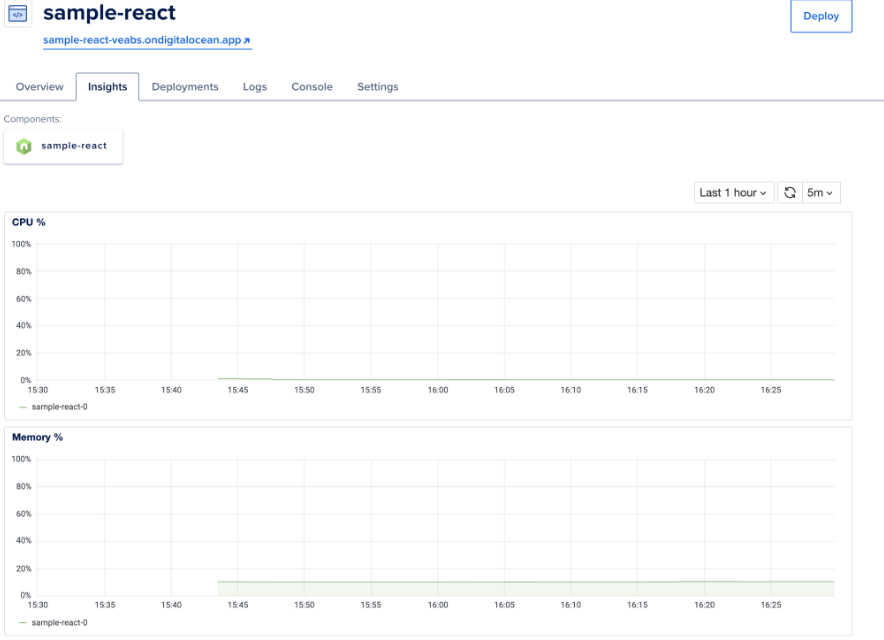Viewport: 884px width, 640px height.
Task: Open the Last 1 hour time range dropdown
Action: point(733,192)
